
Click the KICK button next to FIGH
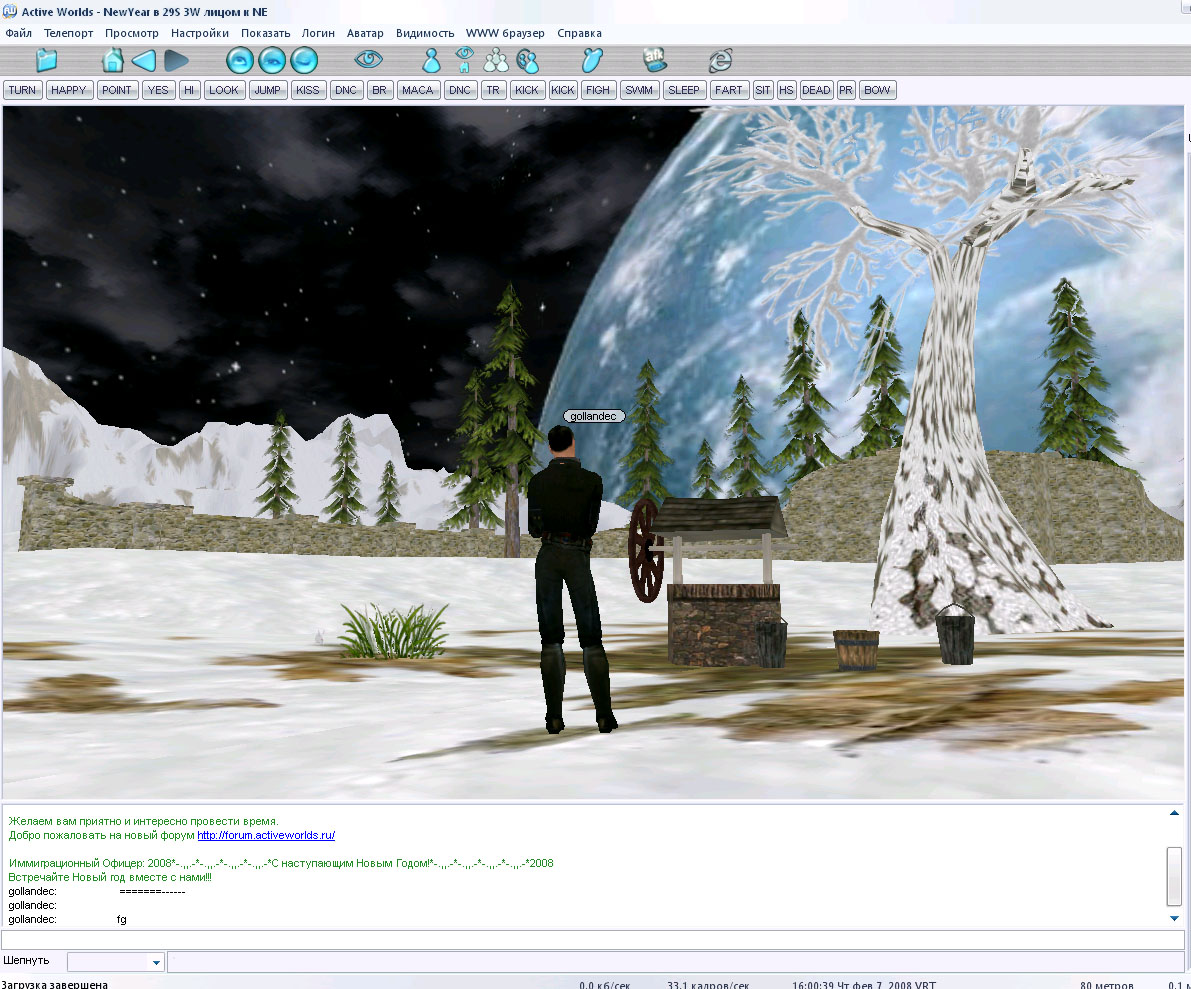(x=563, y=90)
